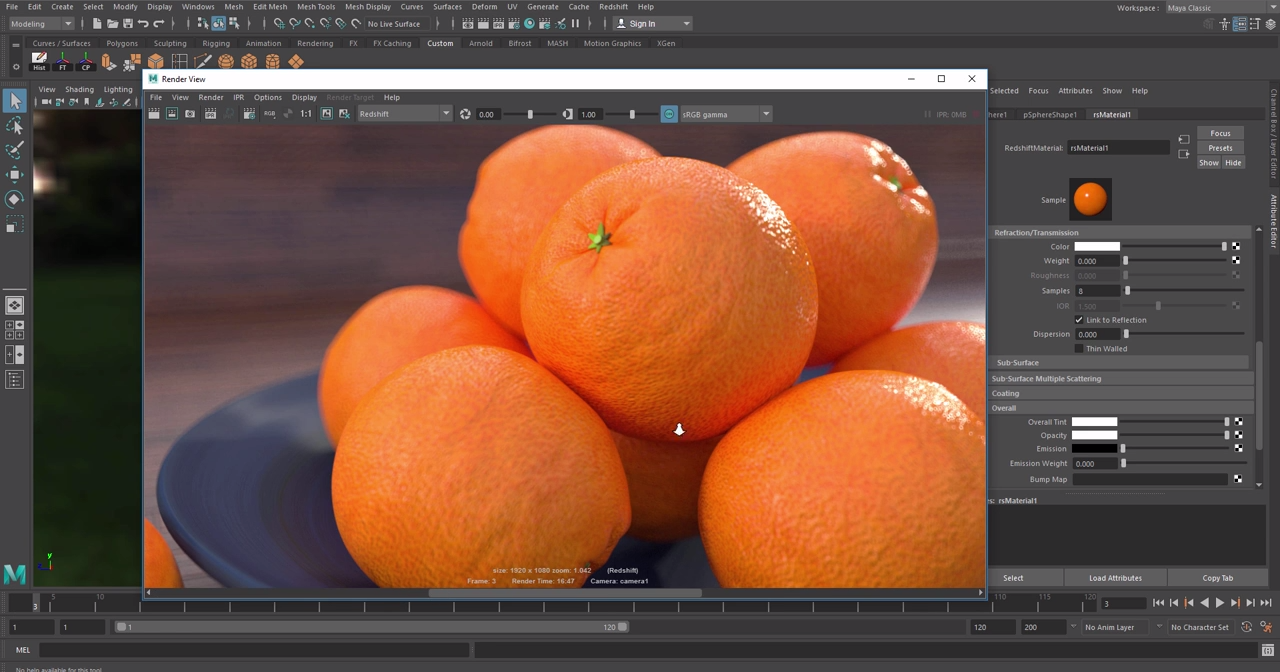This screenshot has height=672, width=1280.
Task: Click the Copy Tab button
Action: tap(1217, 577)
